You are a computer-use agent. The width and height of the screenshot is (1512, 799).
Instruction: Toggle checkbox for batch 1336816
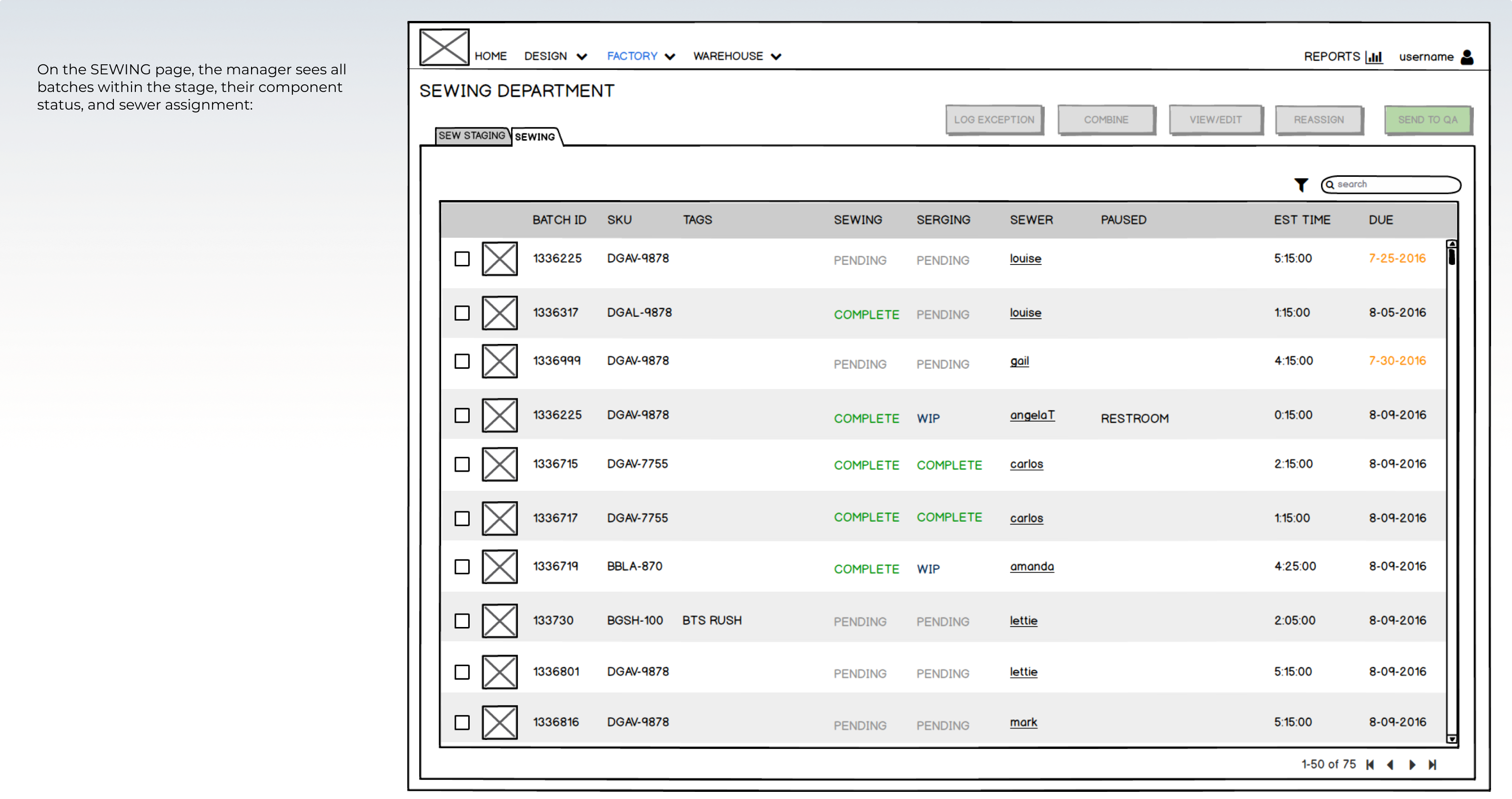[462, 721]
